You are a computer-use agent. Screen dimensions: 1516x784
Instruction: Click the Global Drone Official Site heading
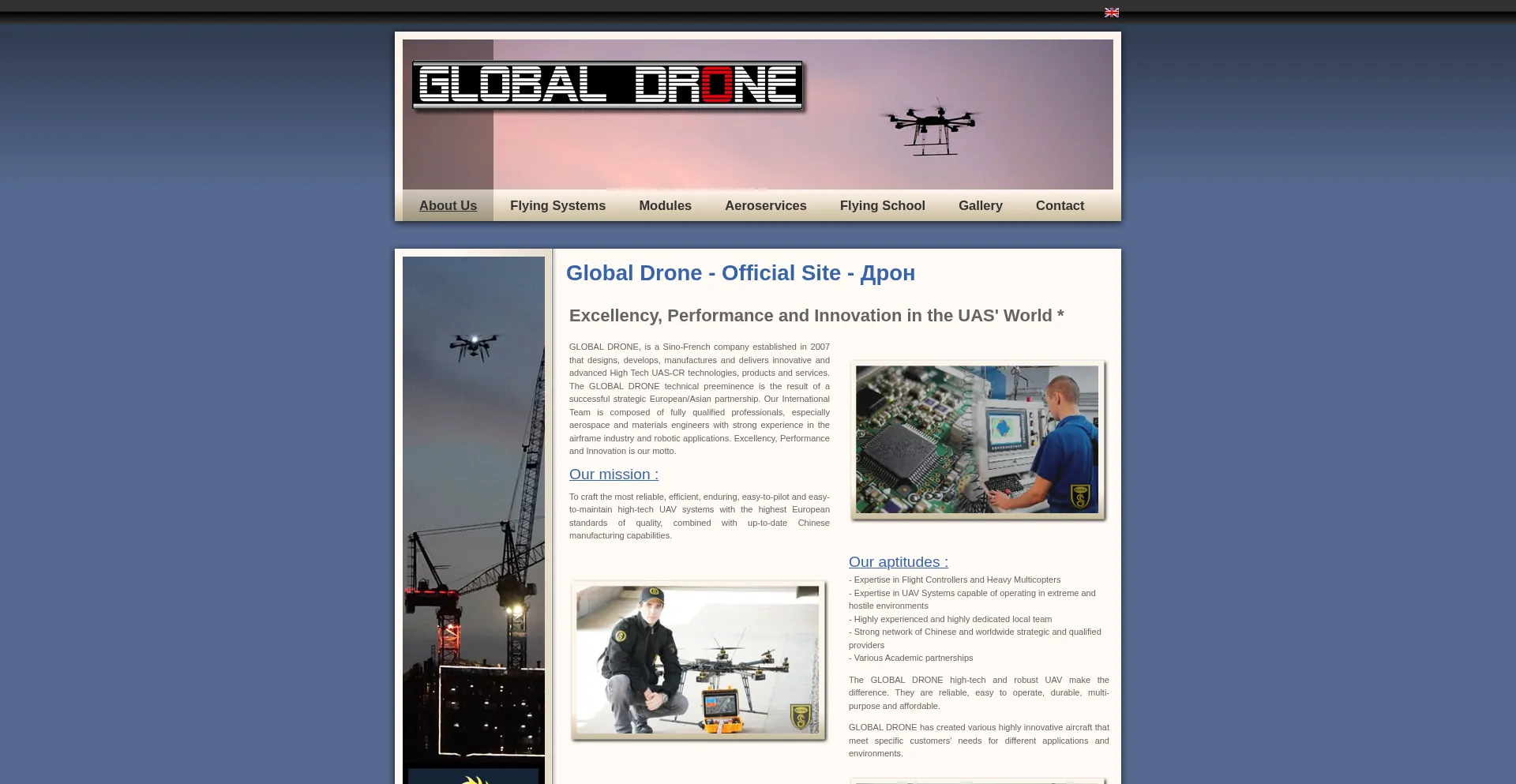coord(741,273)
